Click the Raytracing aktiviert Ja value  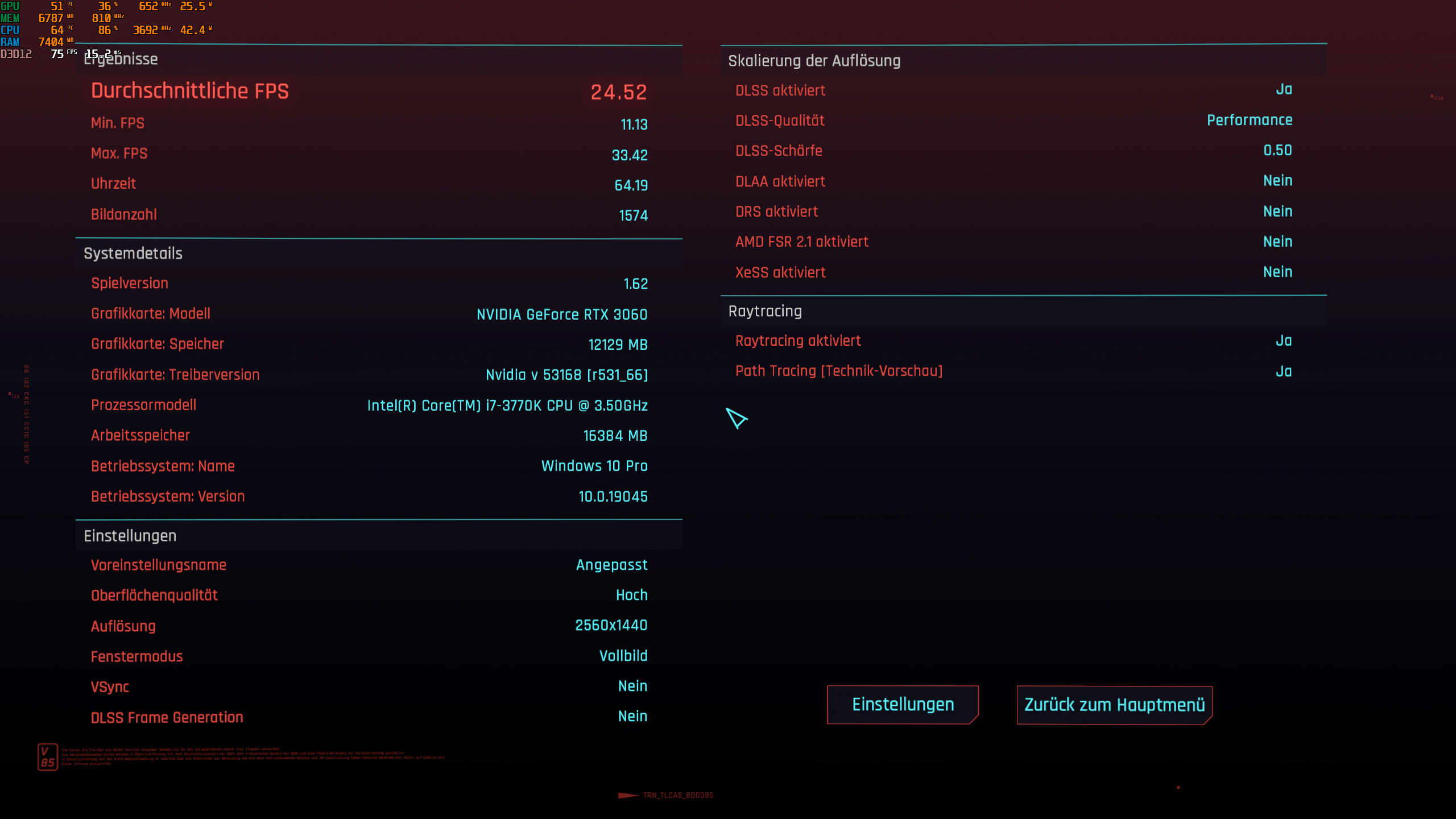[x=1284, y=341]
